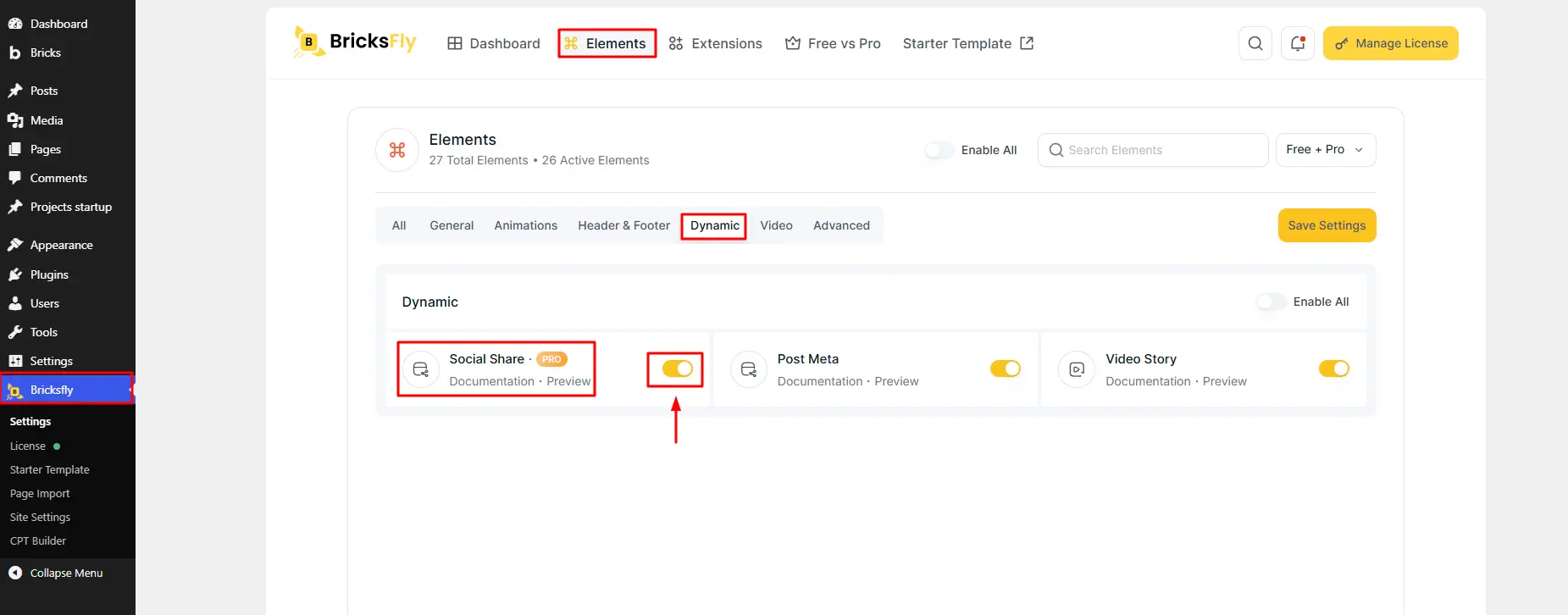
Task: Open Post Meta Preview link
Action: 896,381
